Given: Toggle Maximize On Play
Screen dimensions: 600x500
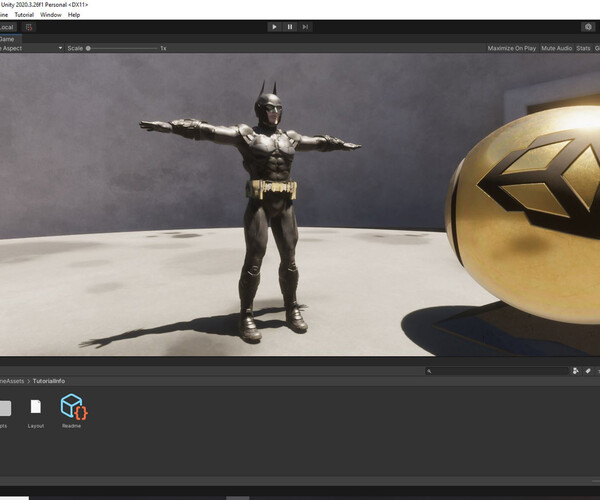Looking at the screenshot, I should click(x=512, y=48).
